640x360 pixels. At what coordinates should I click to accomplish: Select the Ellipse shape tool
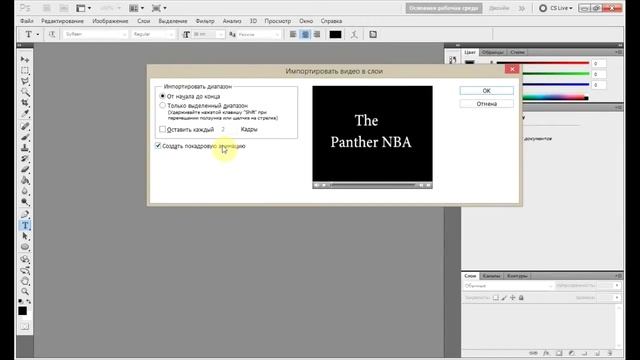point(25,247)
